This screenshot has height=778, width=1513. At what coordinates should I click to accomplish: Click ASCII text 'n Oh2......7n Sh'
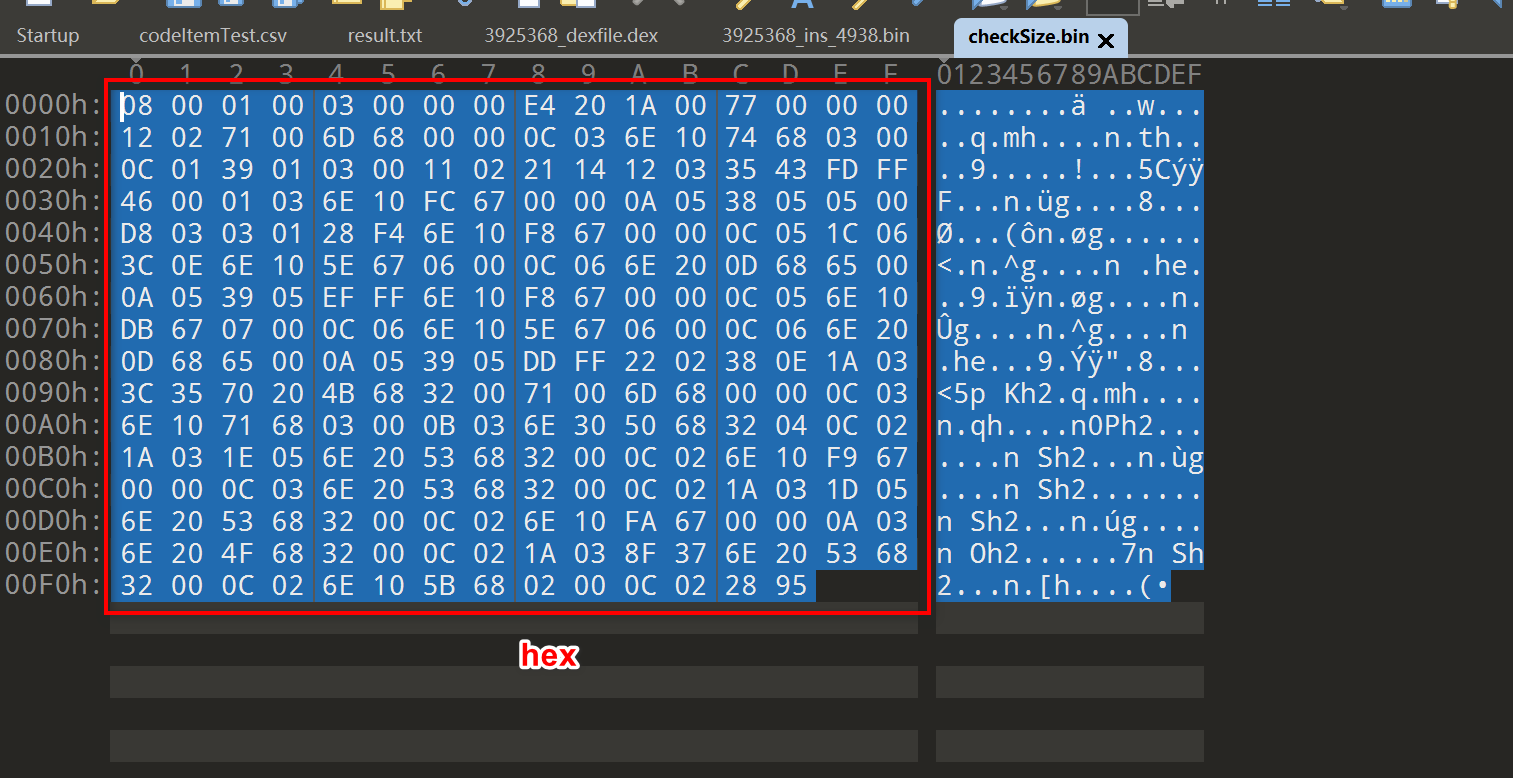[x=1069, y=554]
